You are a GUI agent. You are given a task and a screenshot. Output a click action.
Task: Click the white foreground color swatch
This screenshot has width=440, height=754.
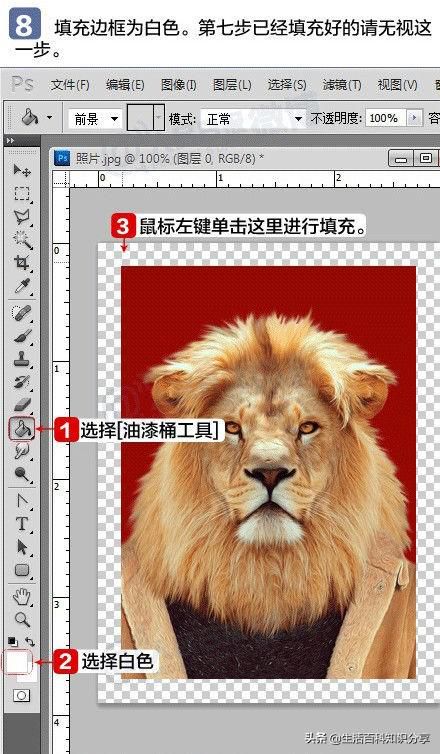tap(17, 663)
